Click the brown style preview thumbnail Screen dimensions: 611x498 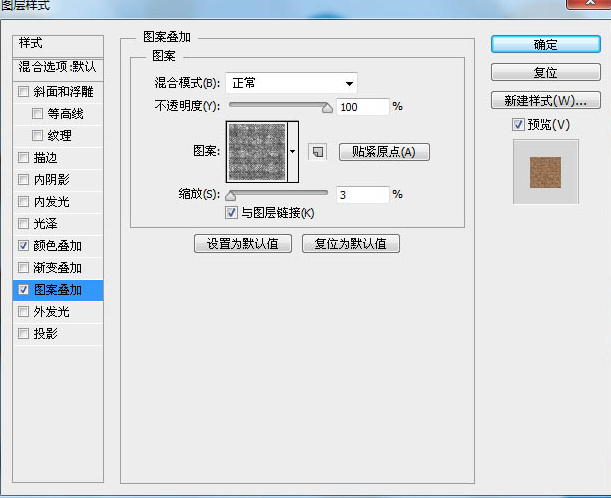[x=545, y=172]
